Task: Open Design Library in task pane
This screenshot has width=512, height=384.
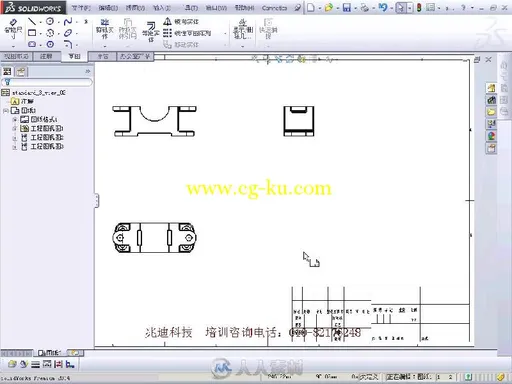Action: tap(491, 100)
